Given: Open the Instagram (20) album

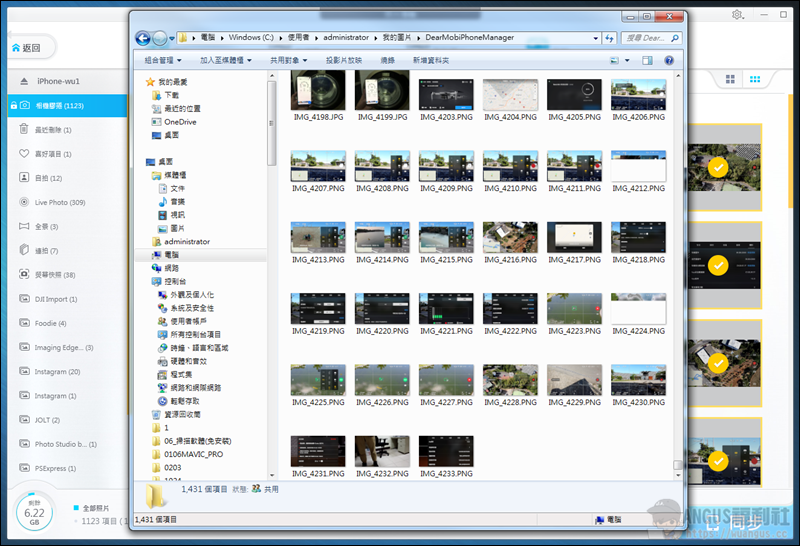Looking at the screenshot, I should (x=57, y=371).
